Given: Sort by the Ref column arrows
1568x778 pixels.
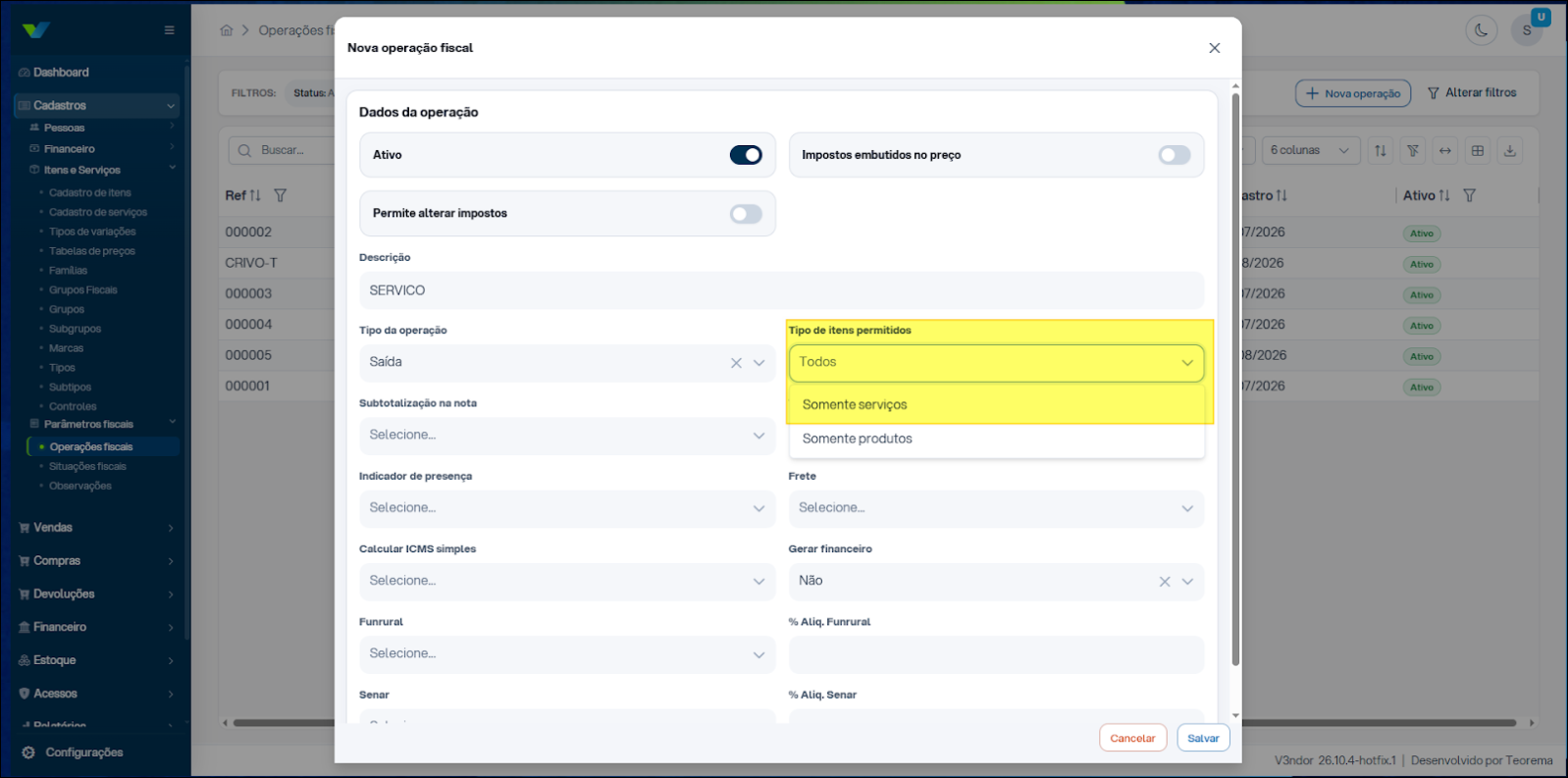Looking at the screenshot, I should click(255, 195).
